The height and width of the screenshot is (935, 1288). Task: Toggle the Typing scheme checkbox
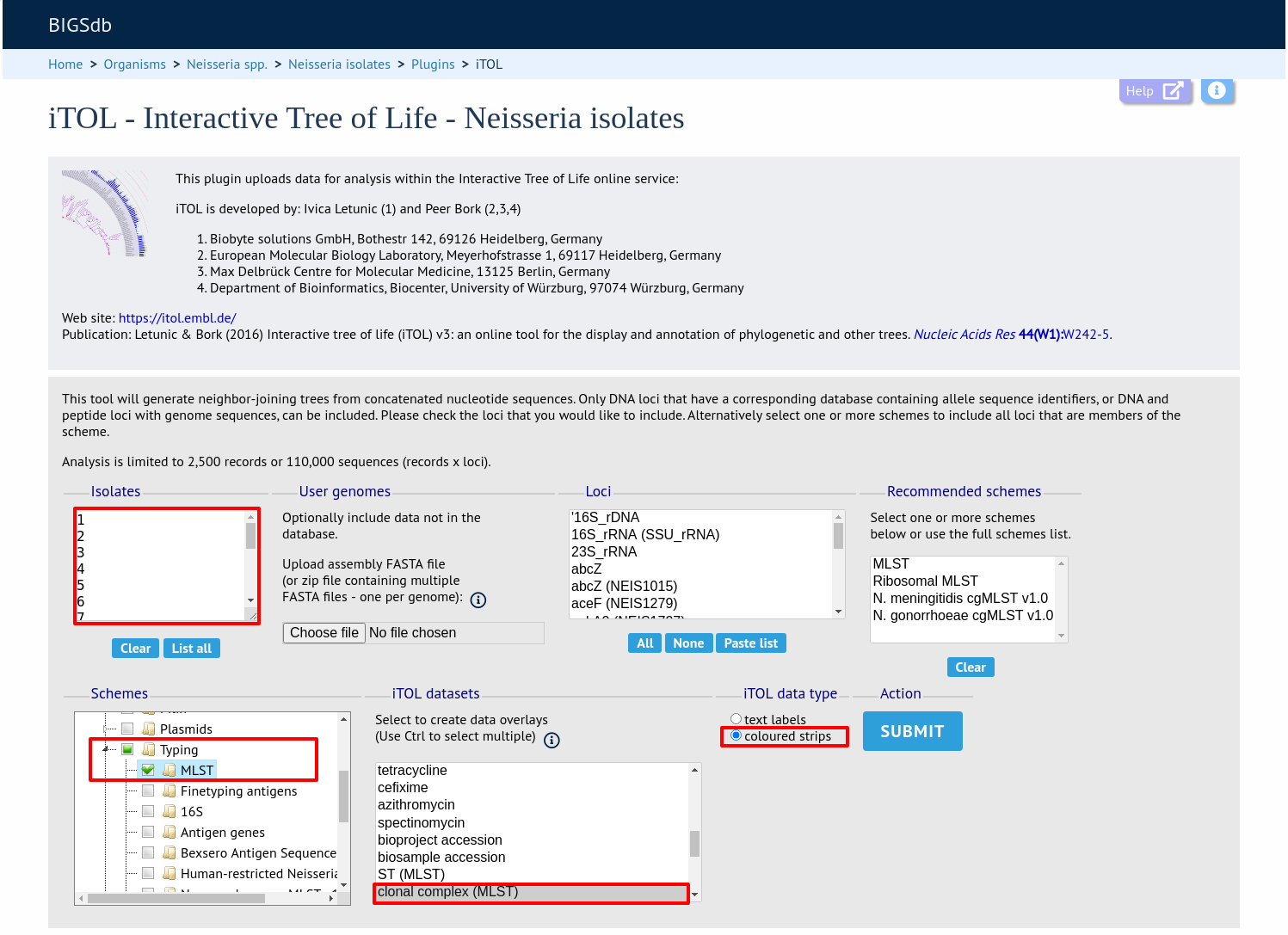click(127, 749)
